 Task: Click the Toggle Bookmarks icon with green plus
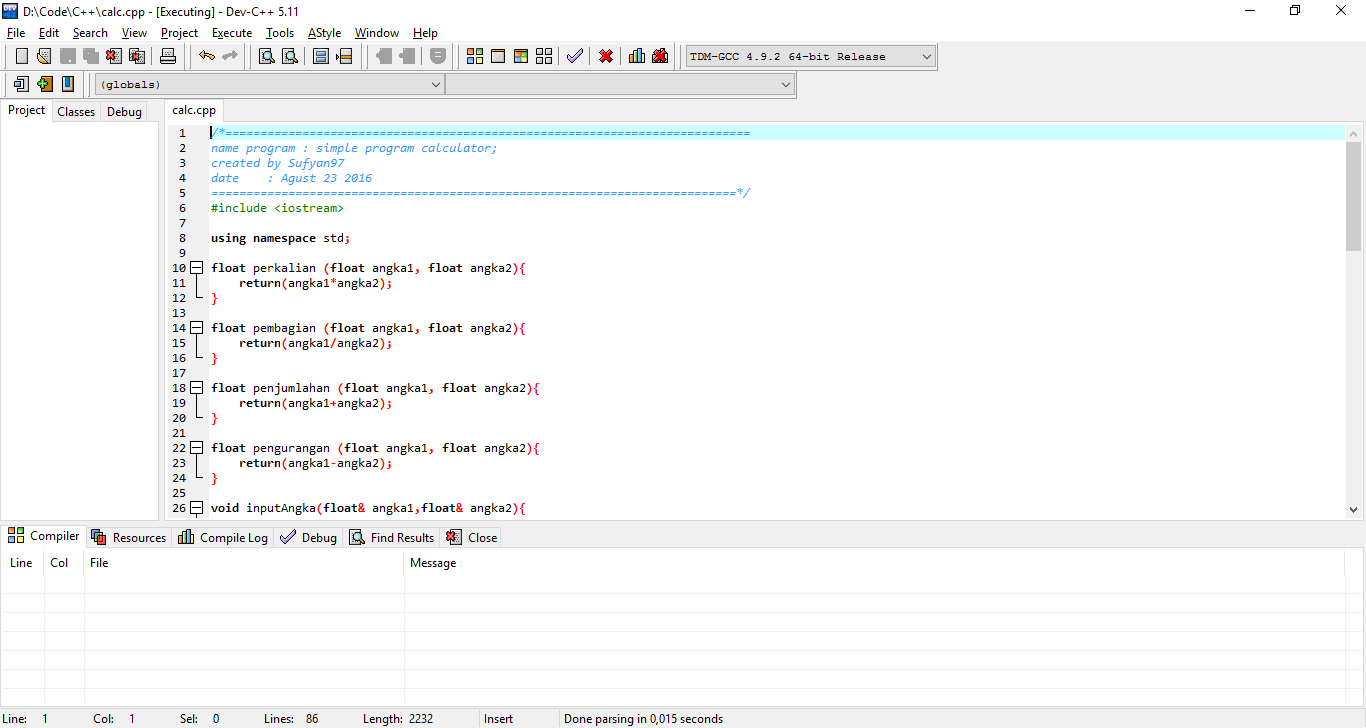point(44,84)
